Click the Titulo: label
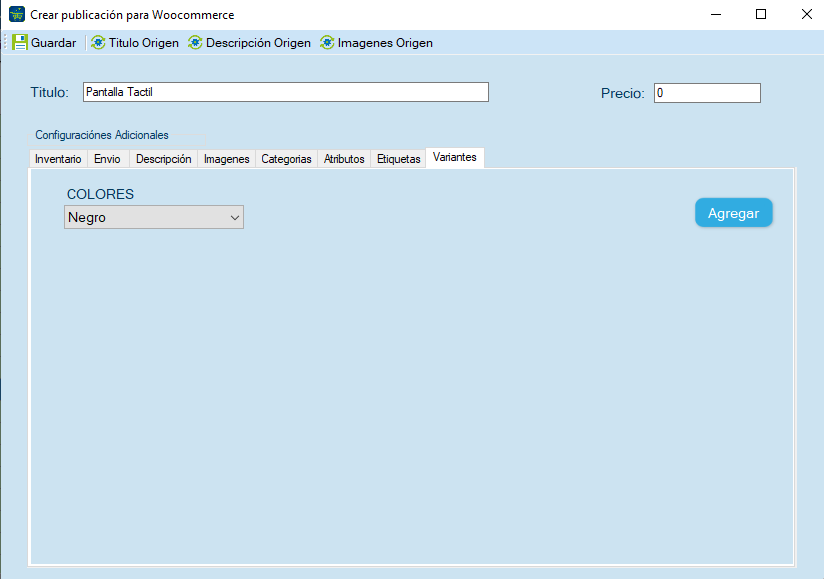Screen dimensions: 824x579 (x=49, y=92)
